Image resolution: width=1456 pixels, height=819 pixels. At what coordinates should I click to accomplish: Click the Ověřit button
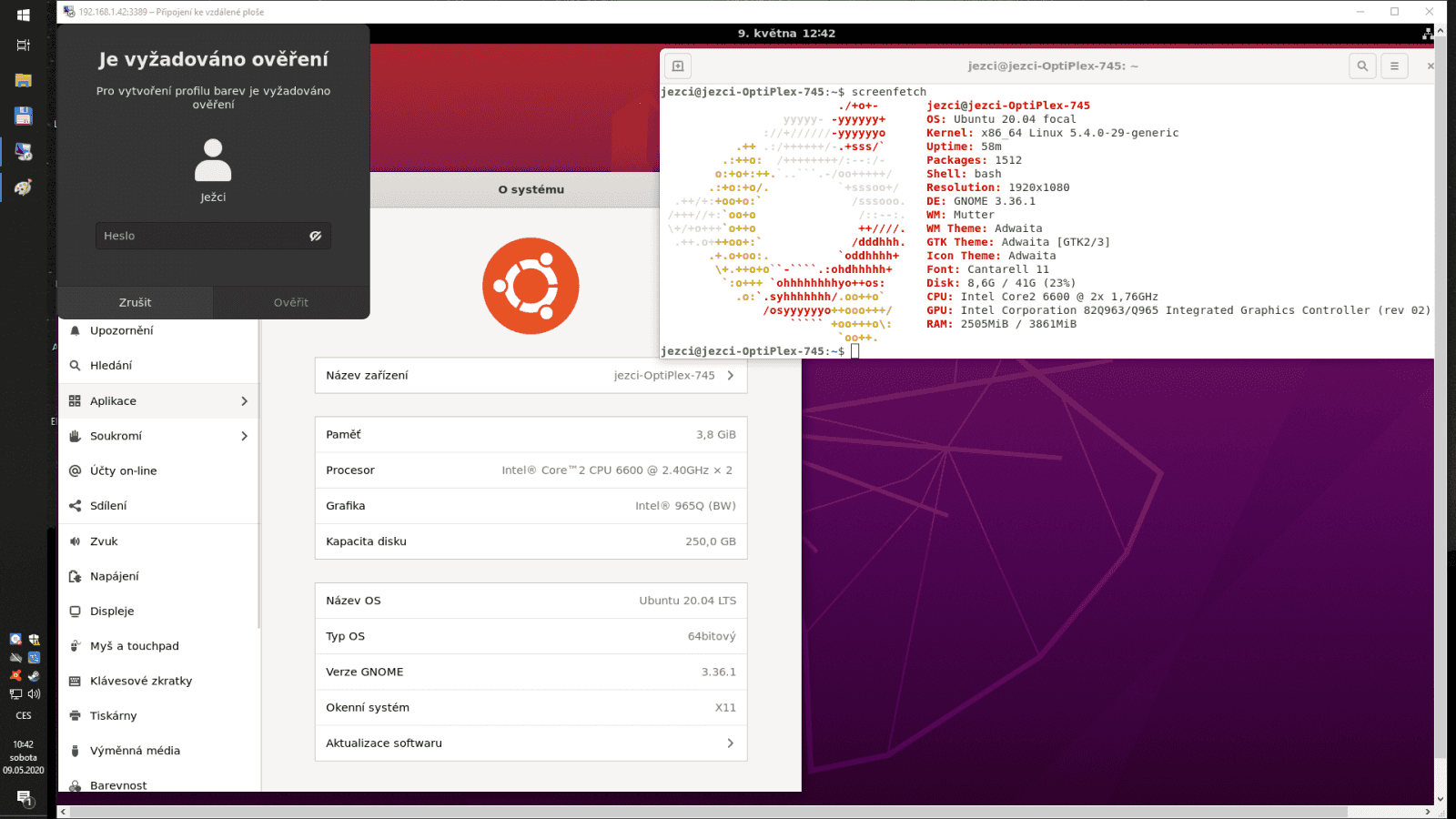tap(291, 301)
